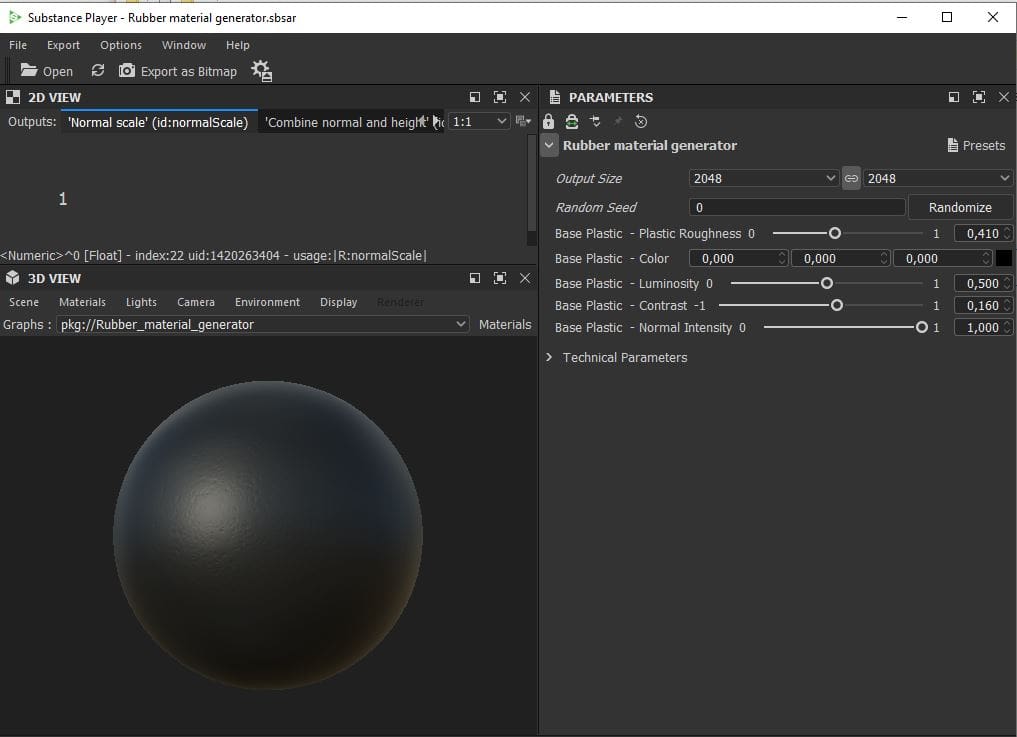Click the Materials button beside Graphs
The height and width of the screenshot is (737, 1017).
(x=505, y=324)
